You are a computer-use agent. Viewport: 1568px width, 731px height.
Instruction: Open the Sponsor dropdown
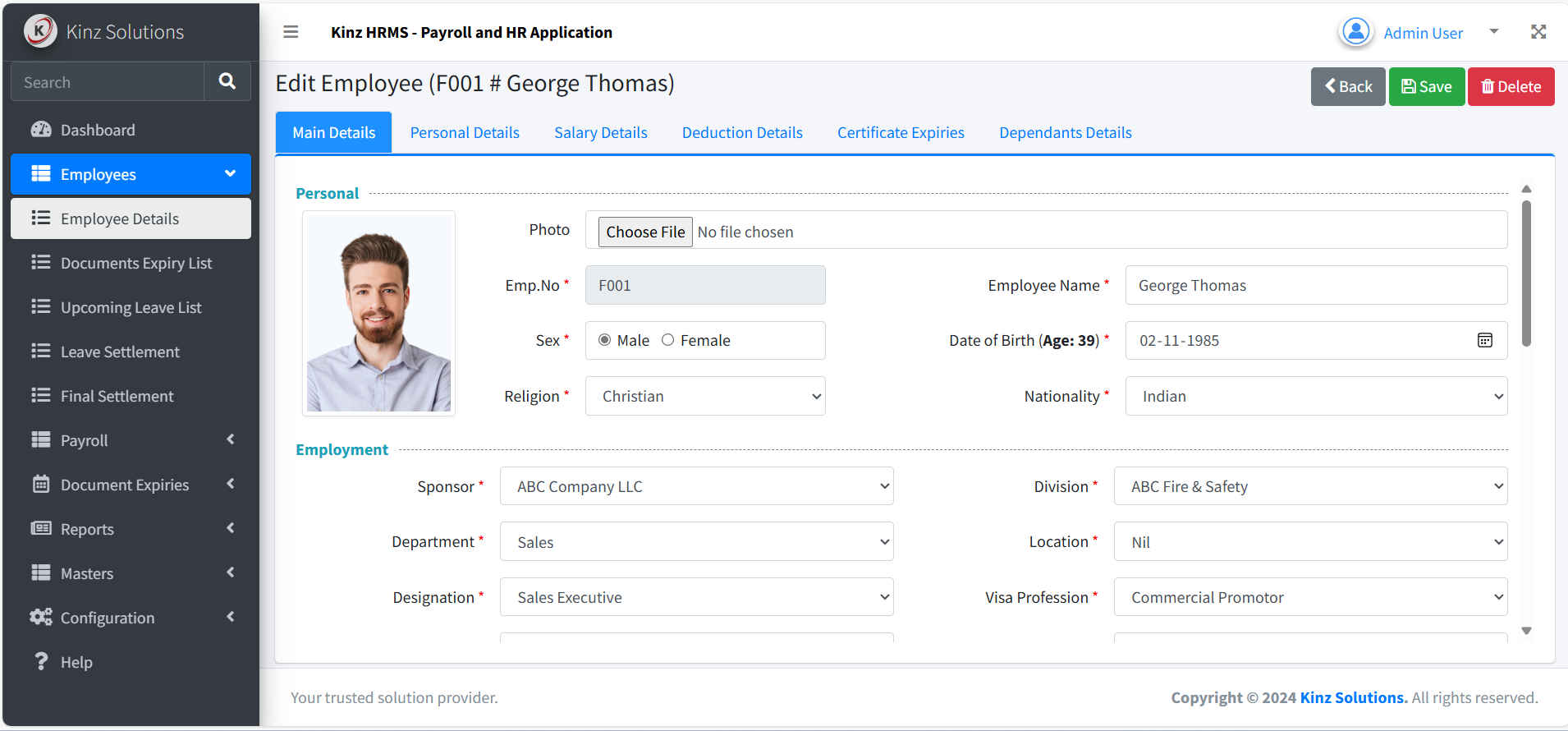tap(697, 486)
